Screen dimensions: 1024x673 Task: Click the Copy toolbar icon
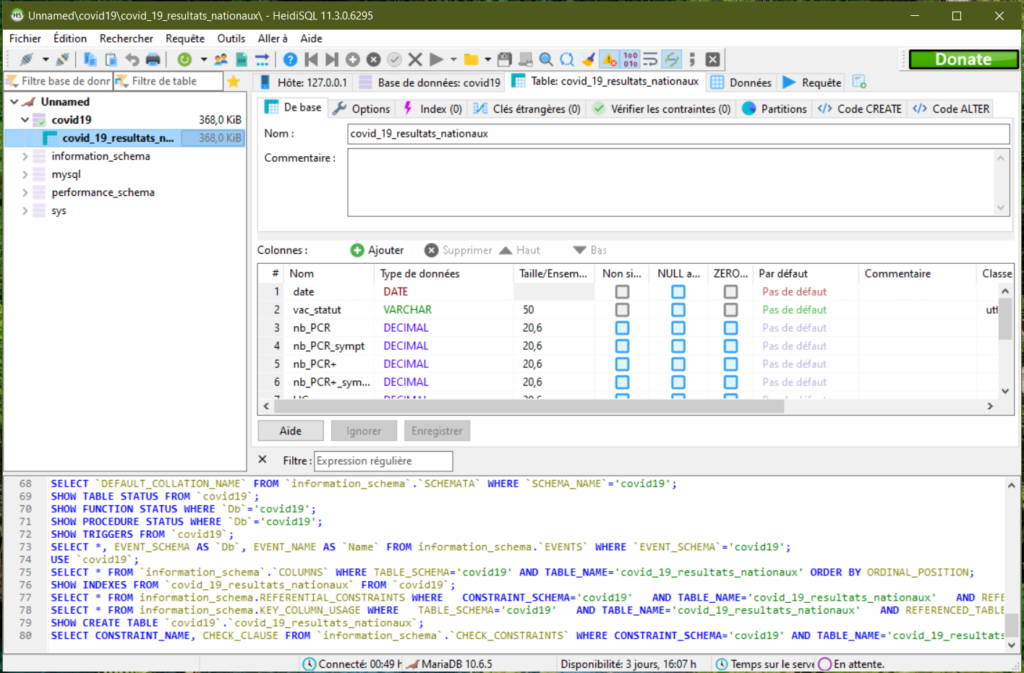coord(90,60)
